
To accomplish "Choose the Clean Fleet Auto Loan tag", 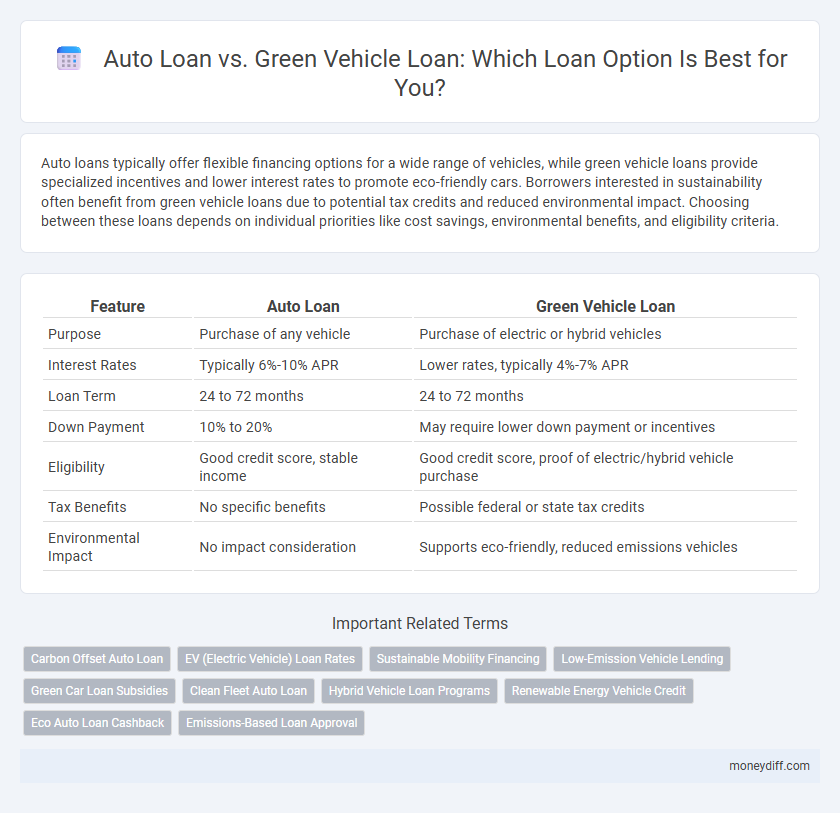I will (249, 691).
